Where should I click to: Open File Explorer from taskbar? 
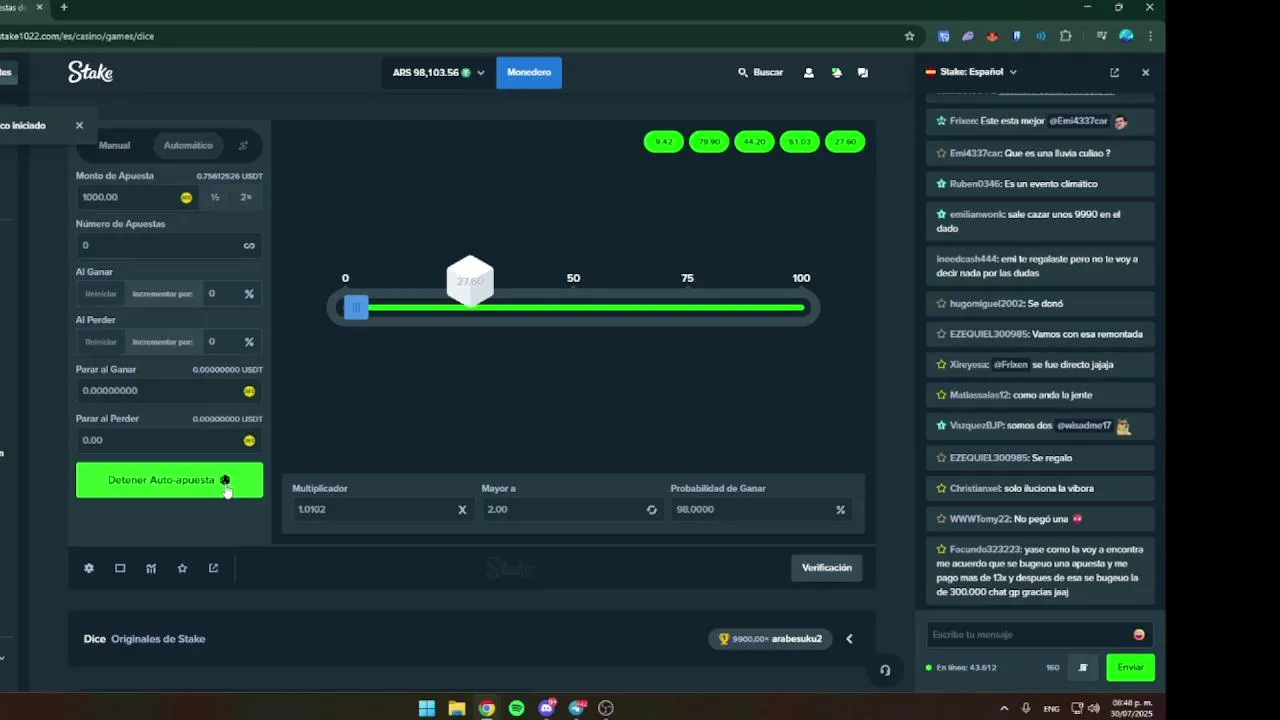click(x=457, y=708)
